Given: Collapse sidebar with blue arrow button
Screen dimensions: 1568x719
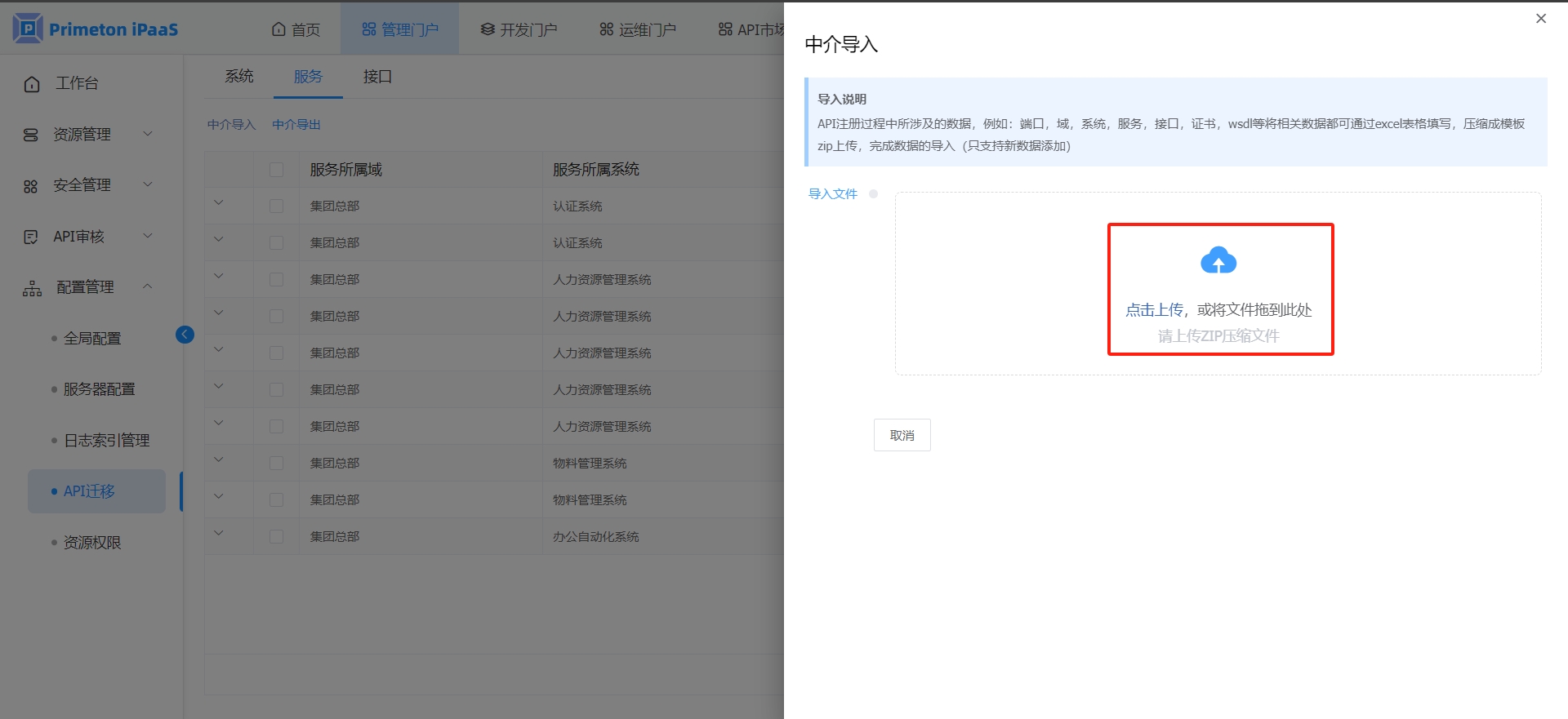Looking at the screenshot, I should point(185,335).
